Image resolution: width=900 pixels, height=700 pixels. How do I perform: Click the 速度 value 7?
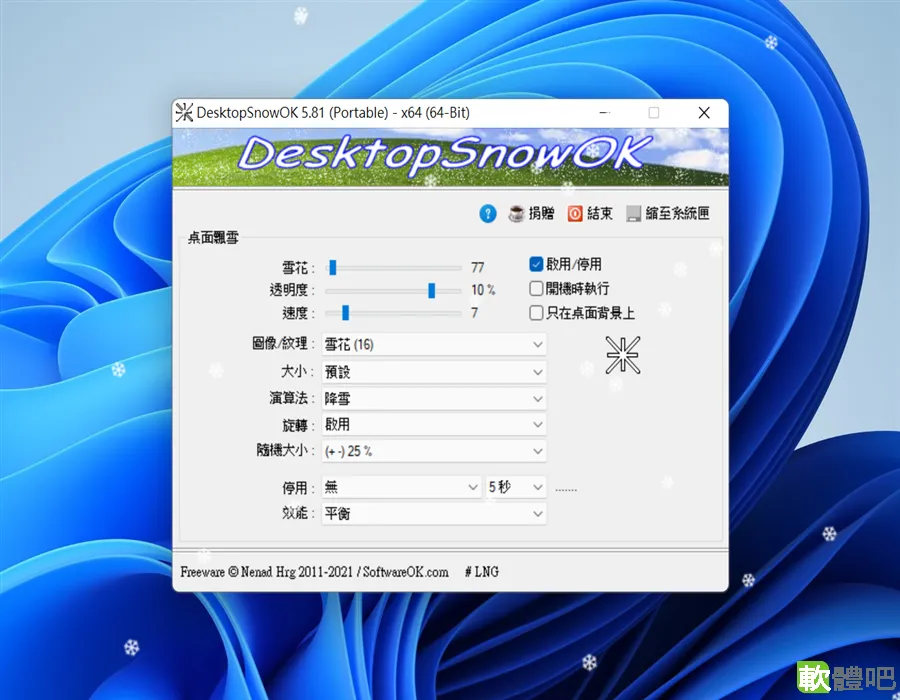474,313
